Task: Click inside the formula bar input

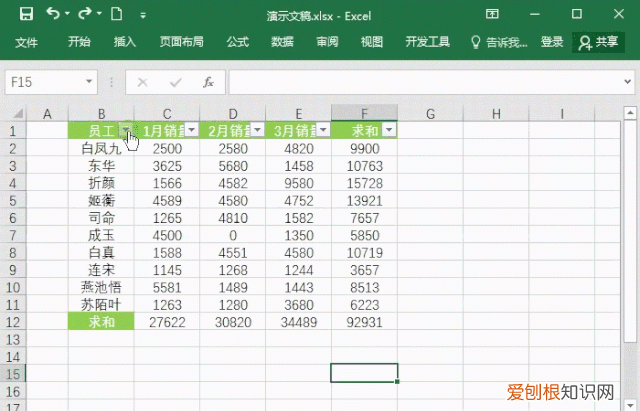Action: (x=424, y=82)
